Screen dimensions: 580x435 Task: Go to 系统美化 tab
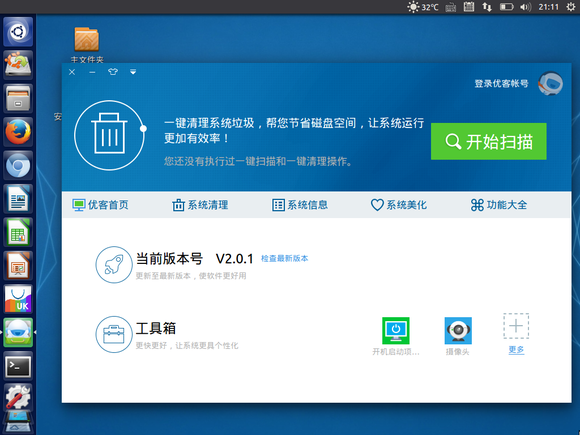pyautogui.click(x=399, y=205)
